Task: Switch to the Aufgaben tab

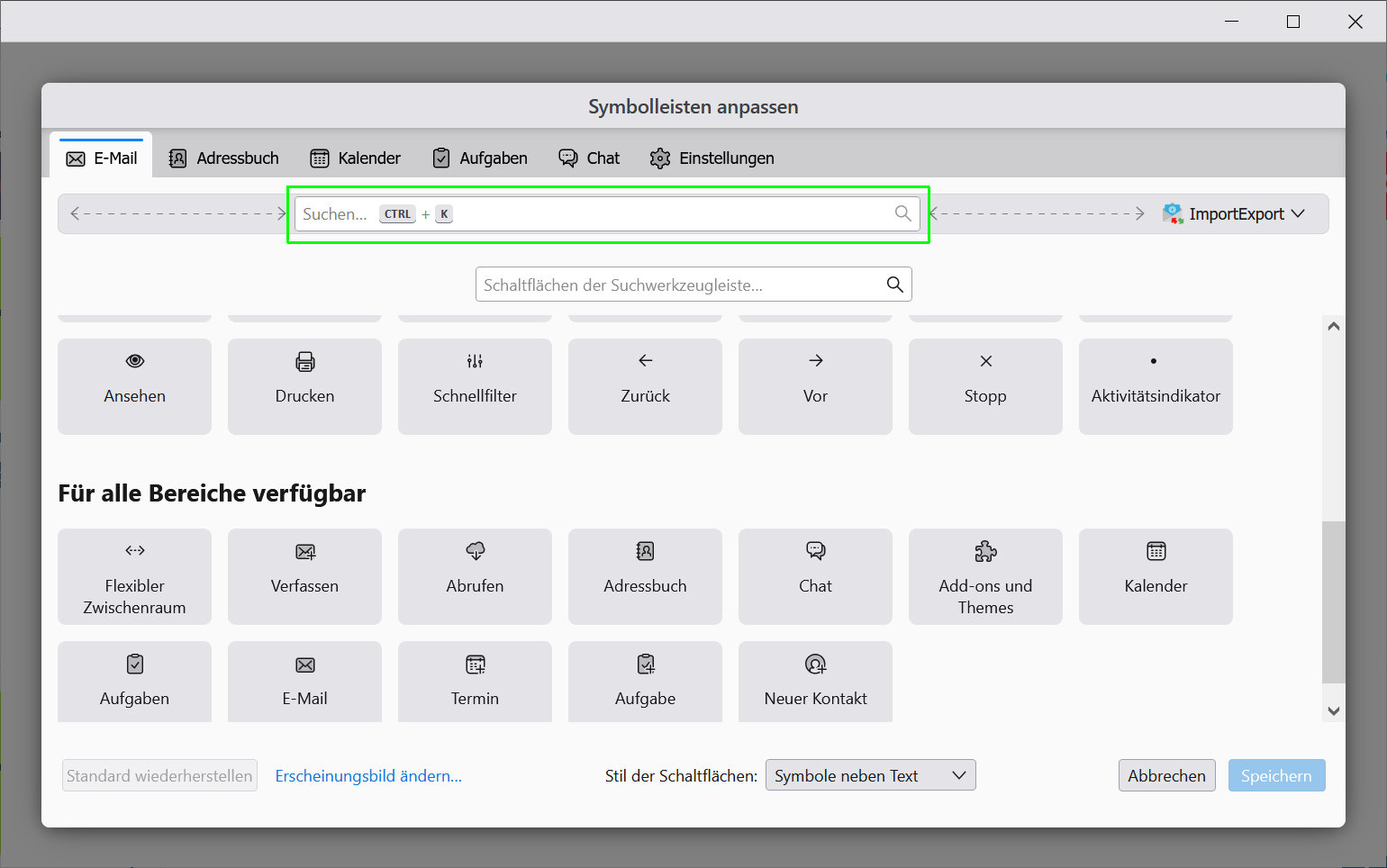Action: click(x=480, y=158)
